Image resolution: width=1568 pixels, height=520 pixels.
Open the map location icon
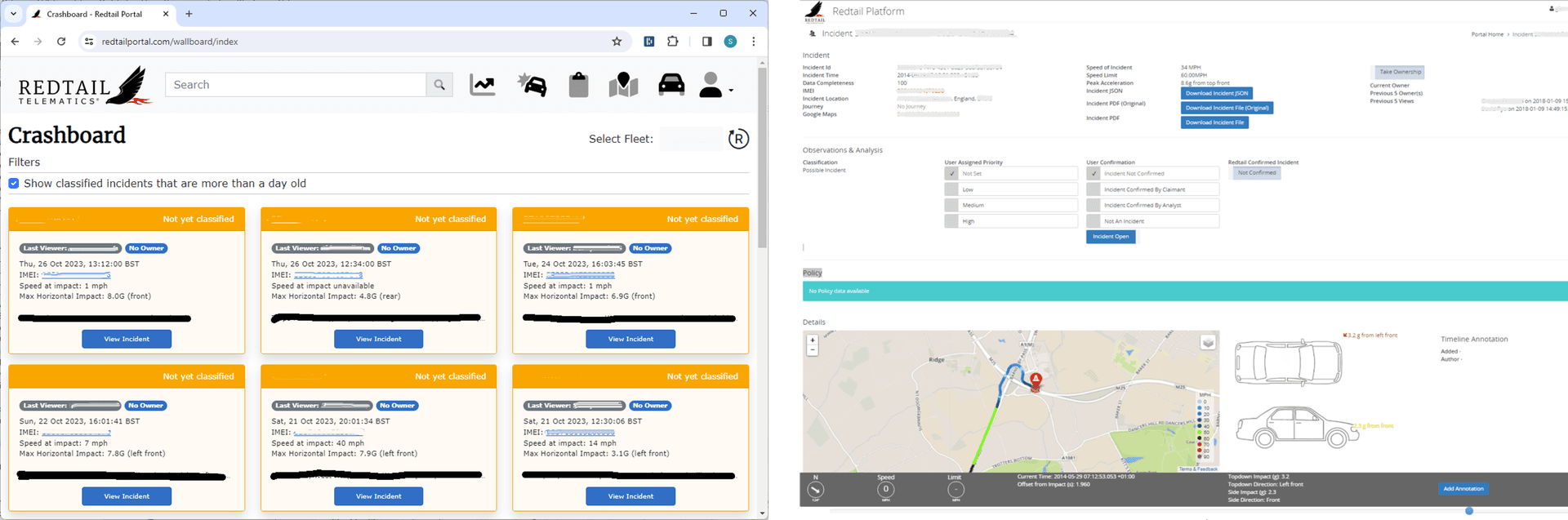tap(623, 85)
